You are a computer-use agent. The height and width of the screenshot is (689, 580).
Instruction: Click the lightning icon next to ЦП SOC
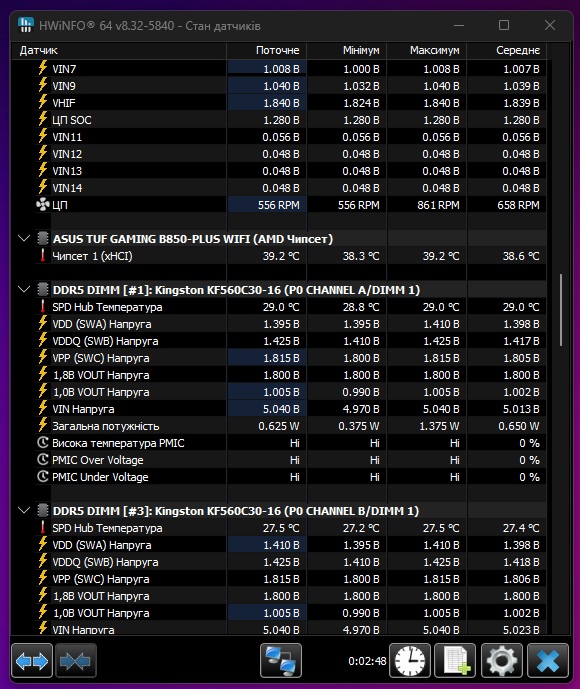(x=43, y=120)
